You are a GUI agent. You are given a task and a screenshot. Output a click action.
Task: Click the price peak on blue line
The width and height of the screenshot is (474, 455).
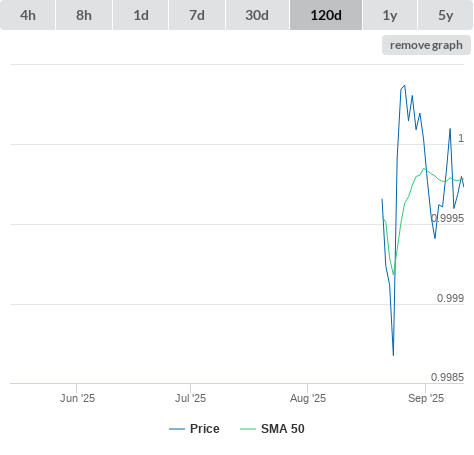pos(405,86)
